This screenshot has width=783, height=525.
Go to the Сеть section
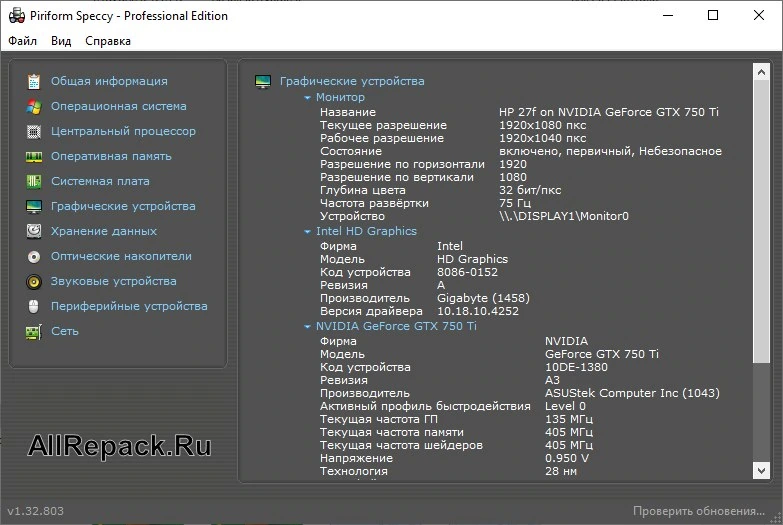[64, 331]
